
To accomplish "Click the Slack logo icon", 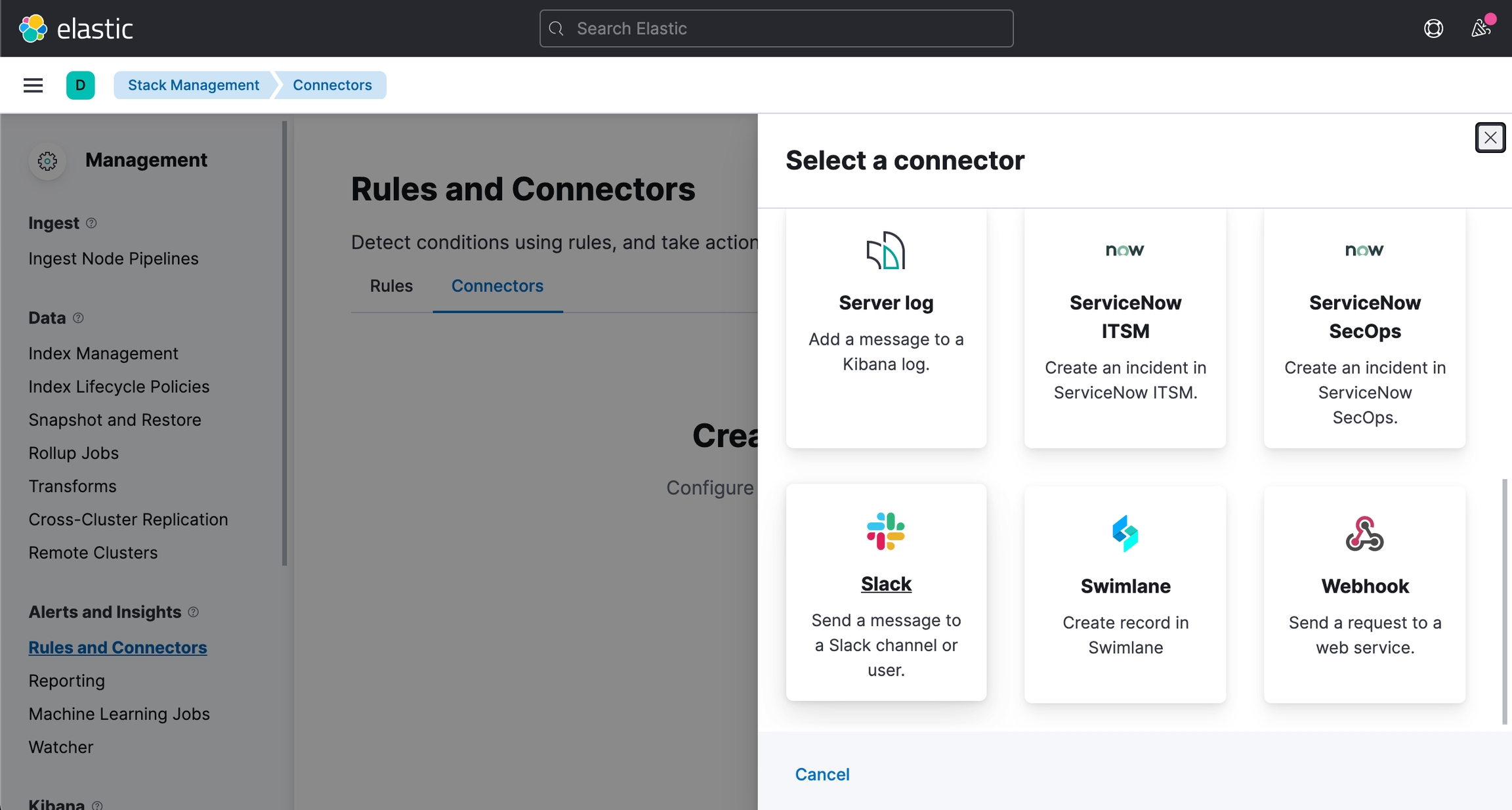I will (886, 531).
